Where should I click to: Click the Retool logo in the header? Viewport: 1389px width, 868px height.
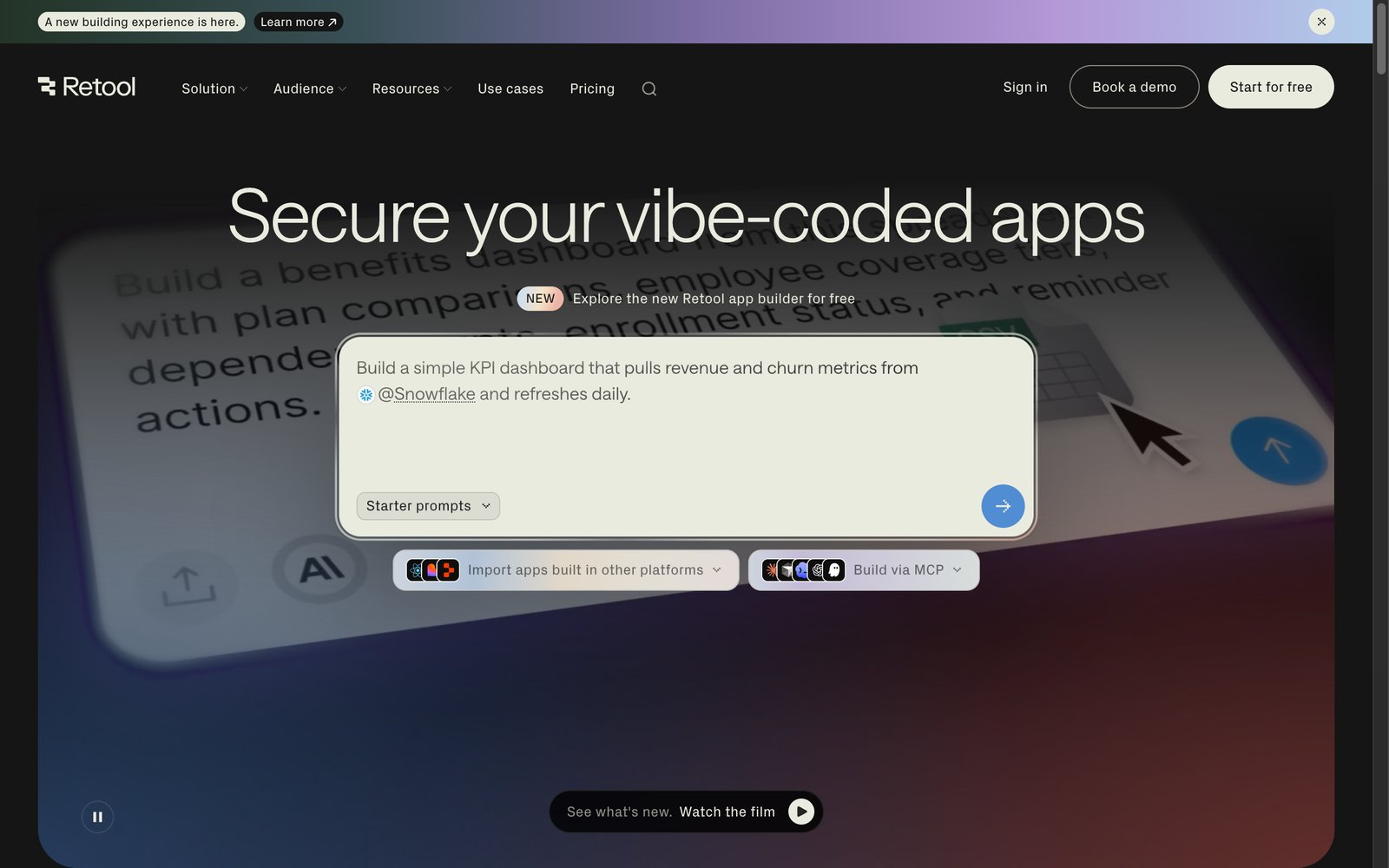87,87
